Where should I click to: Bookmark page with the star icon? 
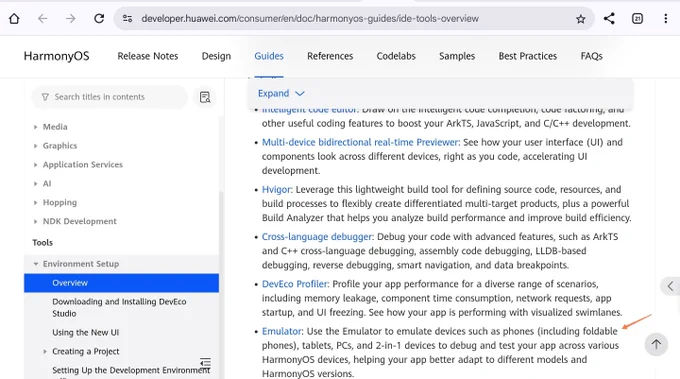(581, 19)
